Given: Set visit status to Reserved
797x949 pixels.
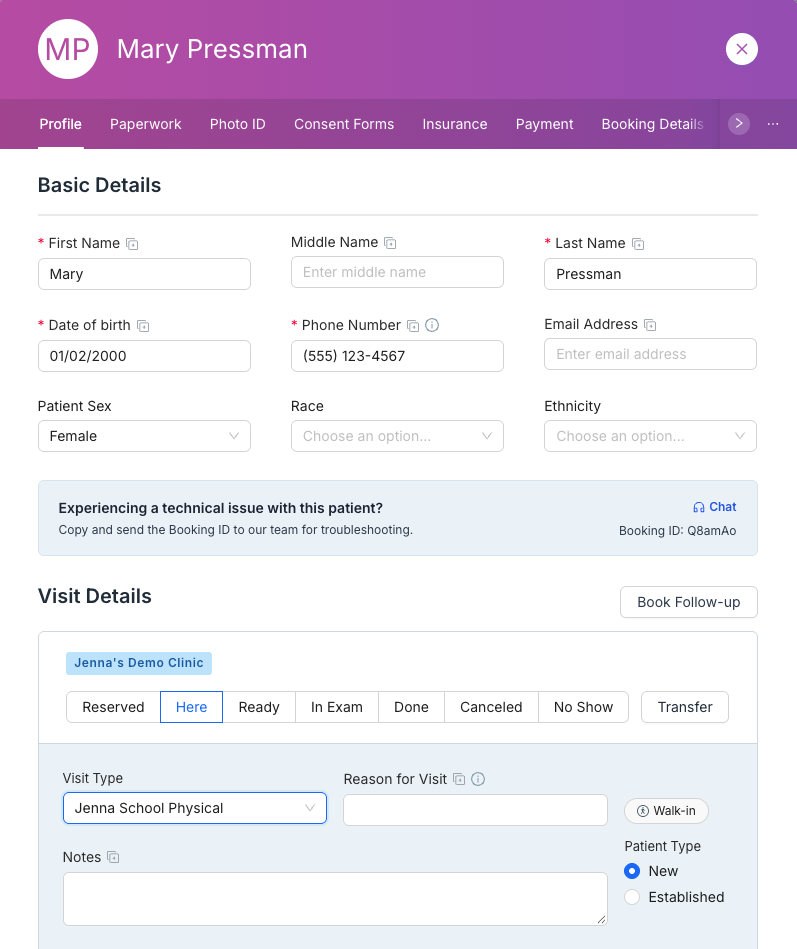Looking at the screenshot, I should tap(113, 707).
